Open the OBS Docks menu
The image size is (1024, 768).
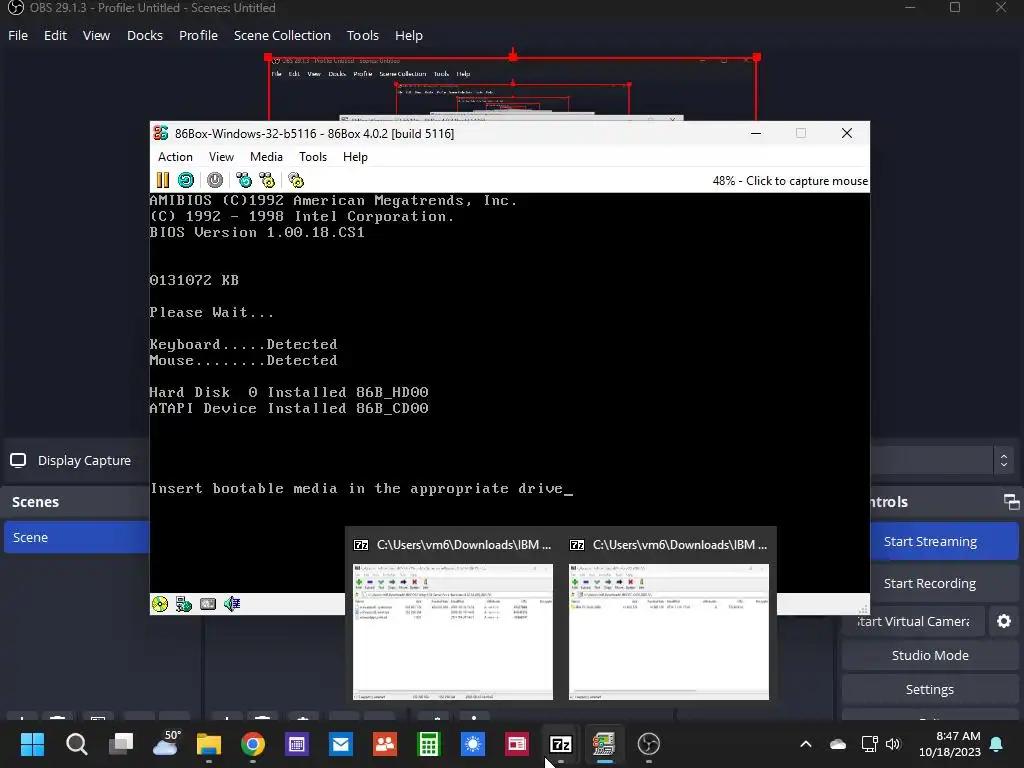pyautogui.click(x=145, y=35)
